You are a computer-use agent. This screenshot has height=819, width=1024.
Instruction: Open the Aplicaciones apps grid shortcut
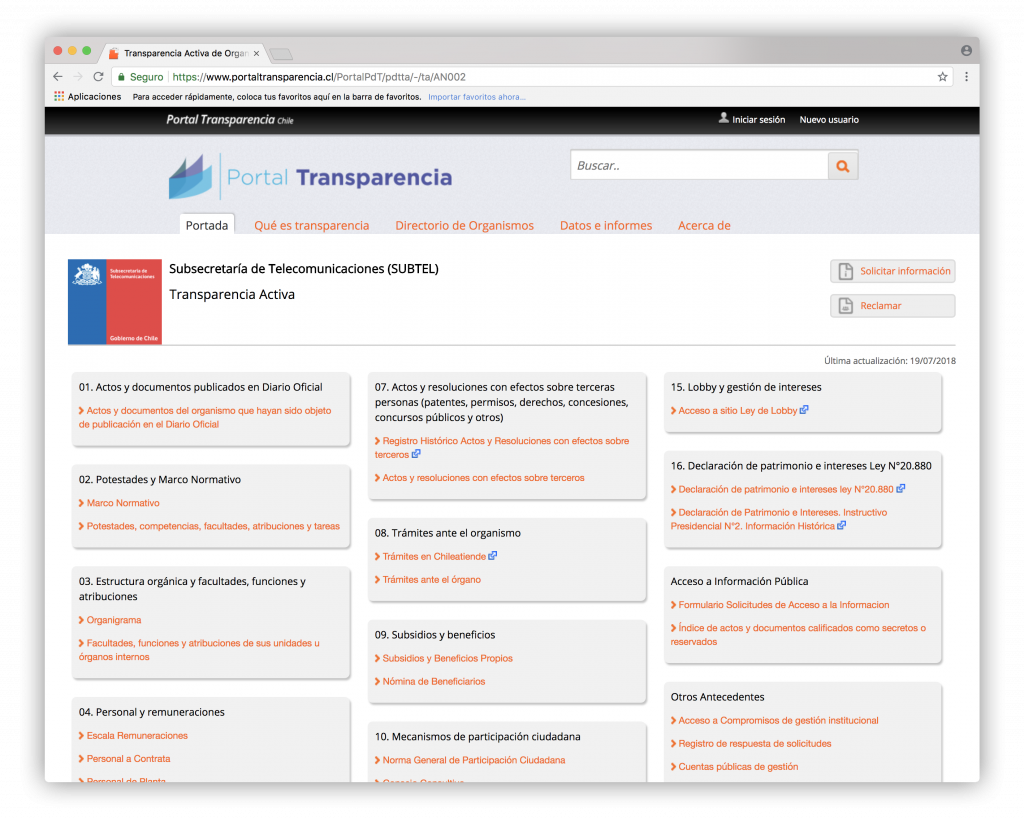88,97
